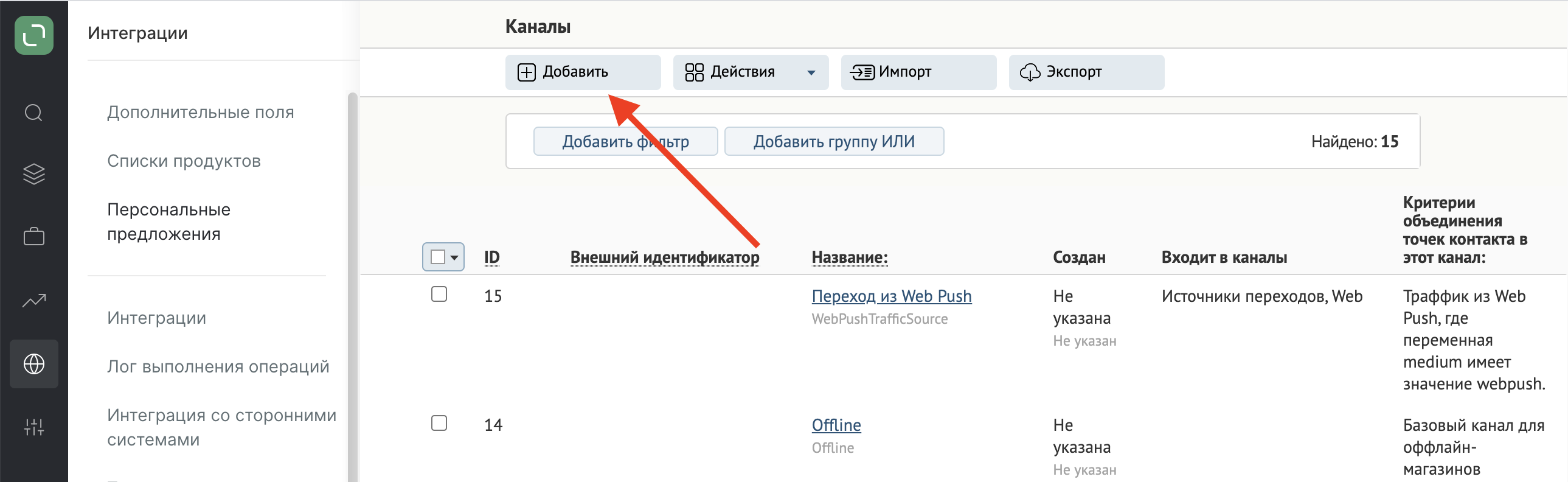
Task: Open the select-all checkbox dropdown arrow
Action: click(x=454, y=257)
